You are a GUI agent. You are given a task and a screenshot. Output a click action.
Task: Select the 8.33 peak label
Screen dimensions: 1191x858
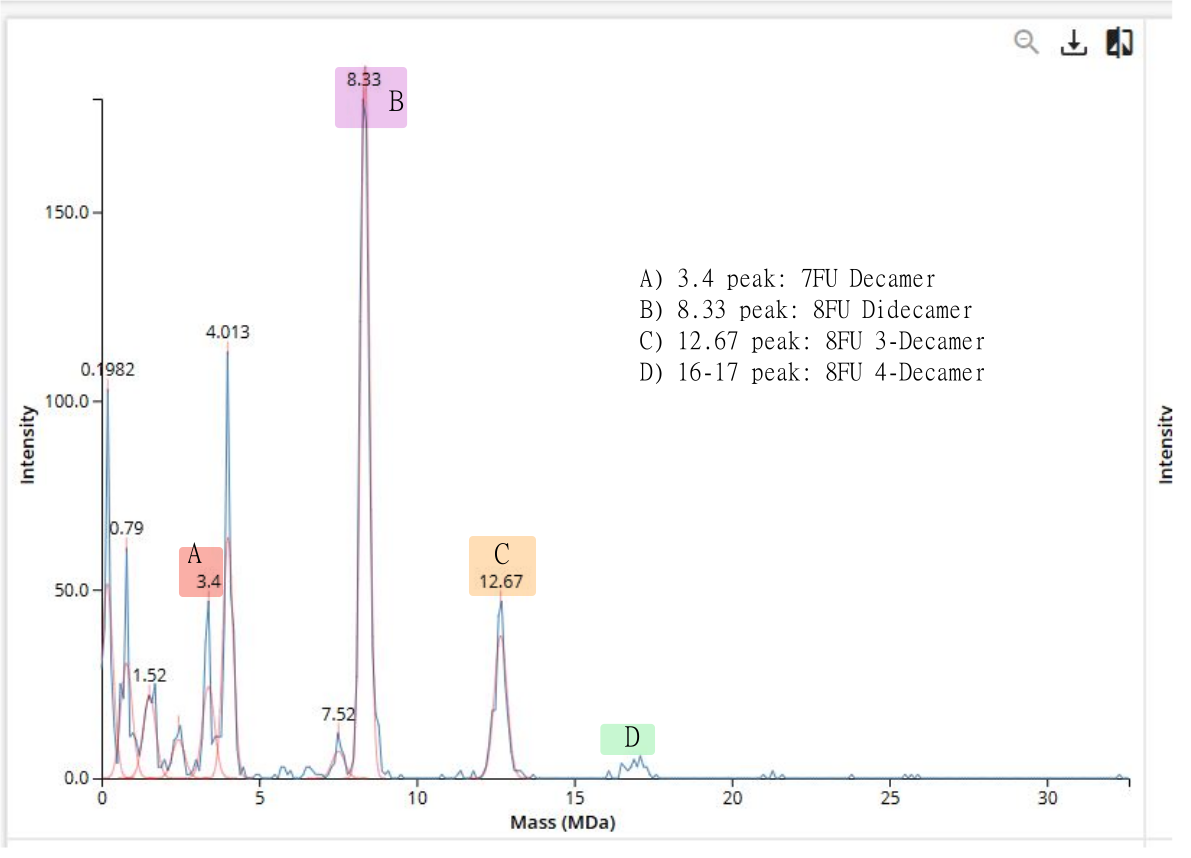(364, 79)
